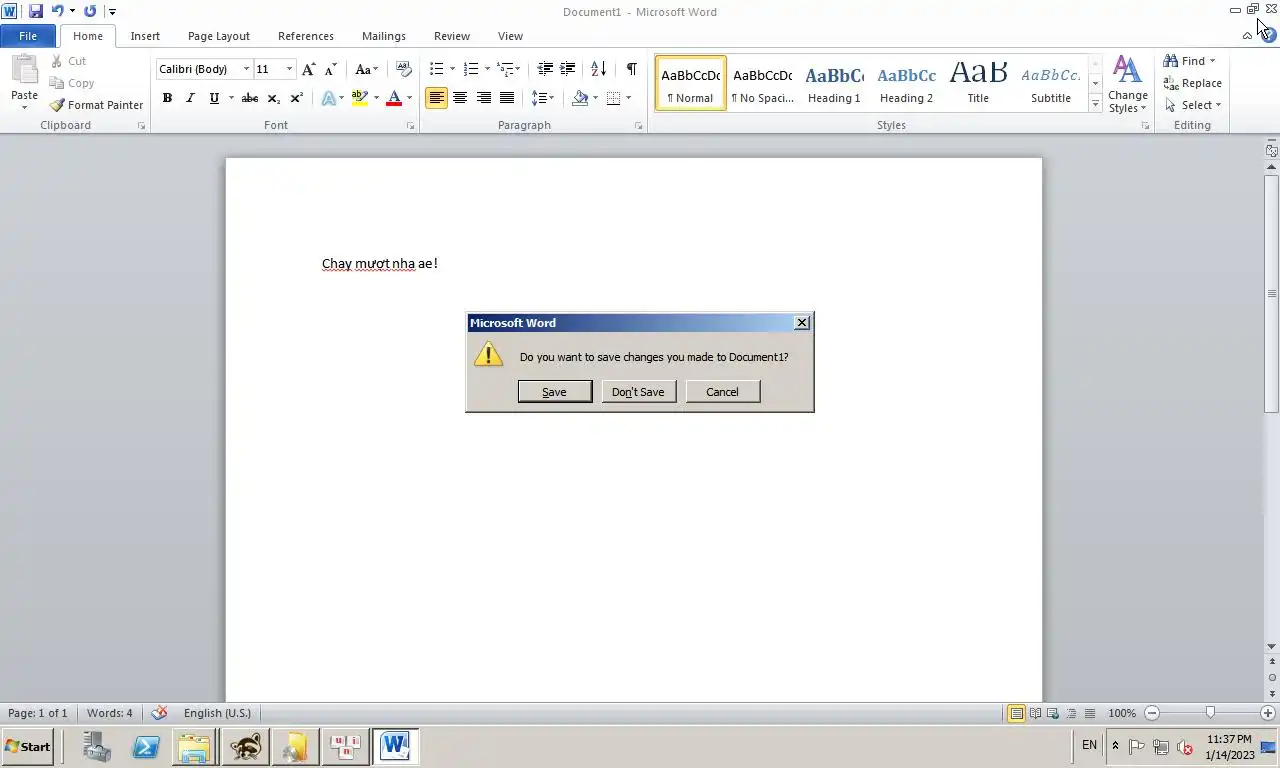
Task: Toggle Show/Hide paragraph marks
Action: pyautogui.click(x=631, y=69)
